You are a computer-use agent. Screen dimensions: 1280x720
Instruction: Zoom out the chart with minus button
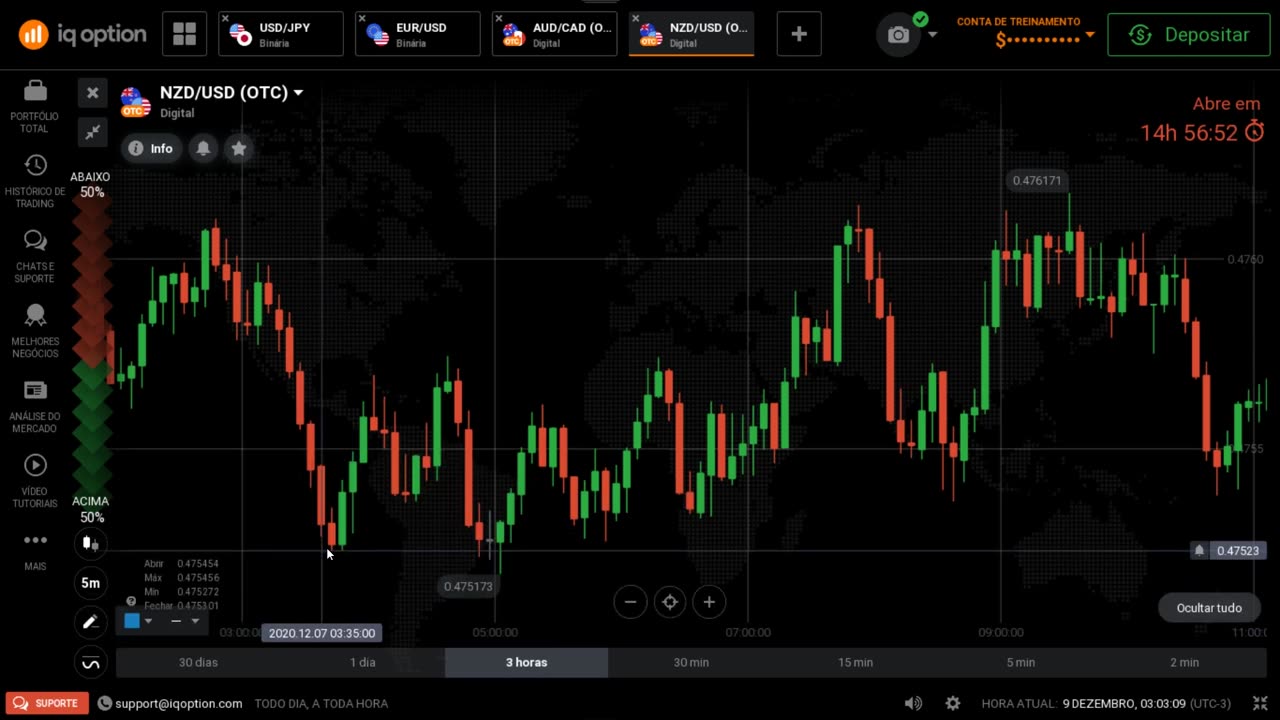click(x=630, y=602)
